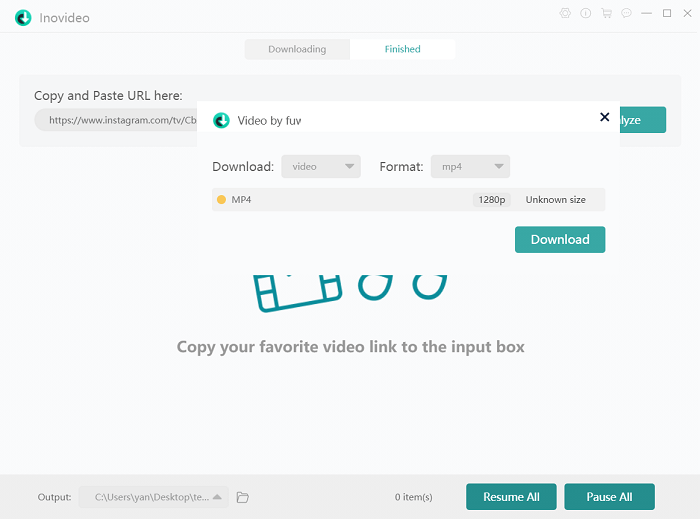Close the Video by fuv dialog

click(x=604, y=117)
